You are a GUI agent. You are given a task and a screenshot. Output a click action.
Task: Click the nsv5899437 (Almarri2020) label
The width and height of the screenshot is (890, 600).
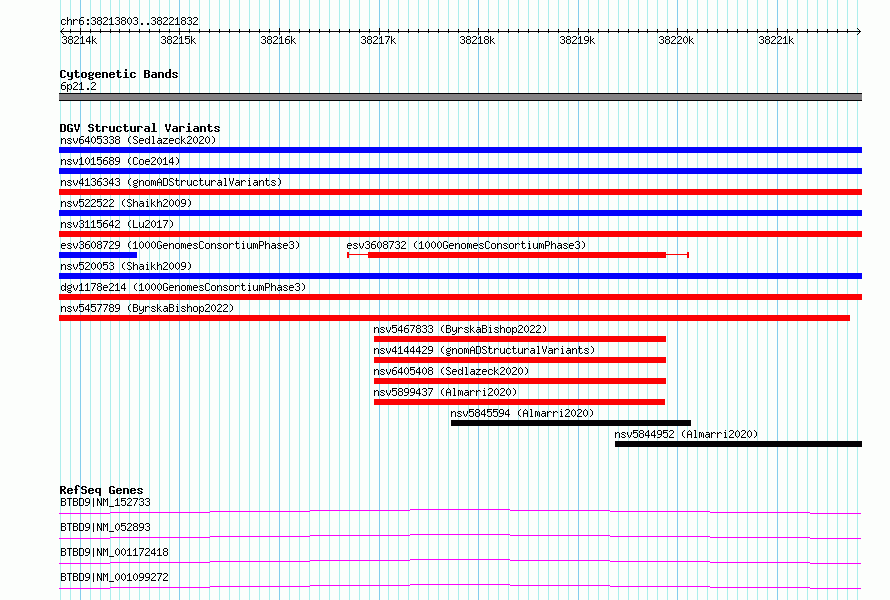(x=445, y=392)
